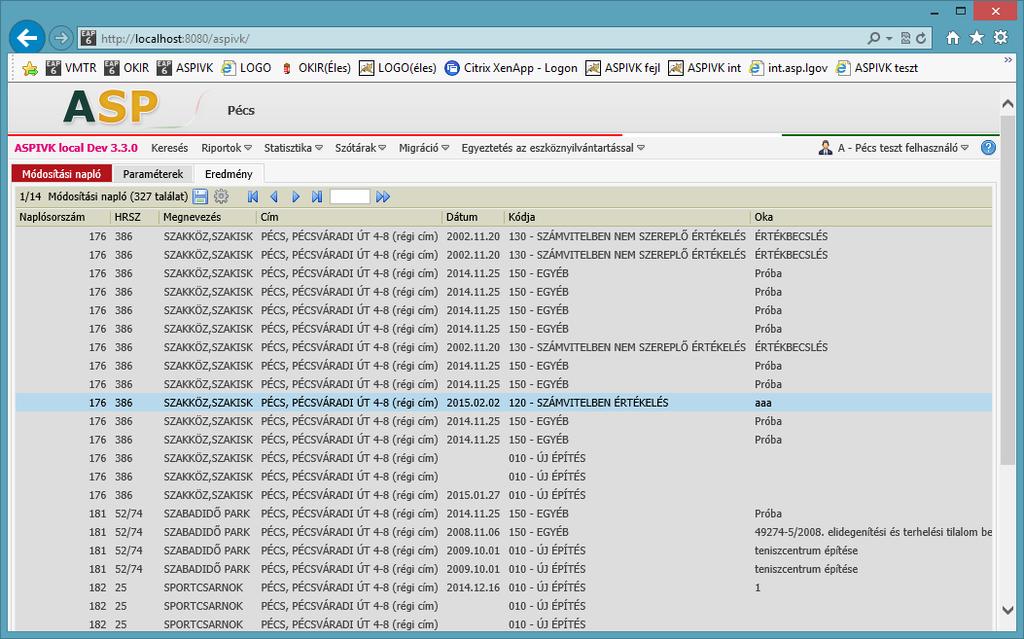Open the compatibility view icon in address bar
The image size is (1024, 639).
(905, 39)
